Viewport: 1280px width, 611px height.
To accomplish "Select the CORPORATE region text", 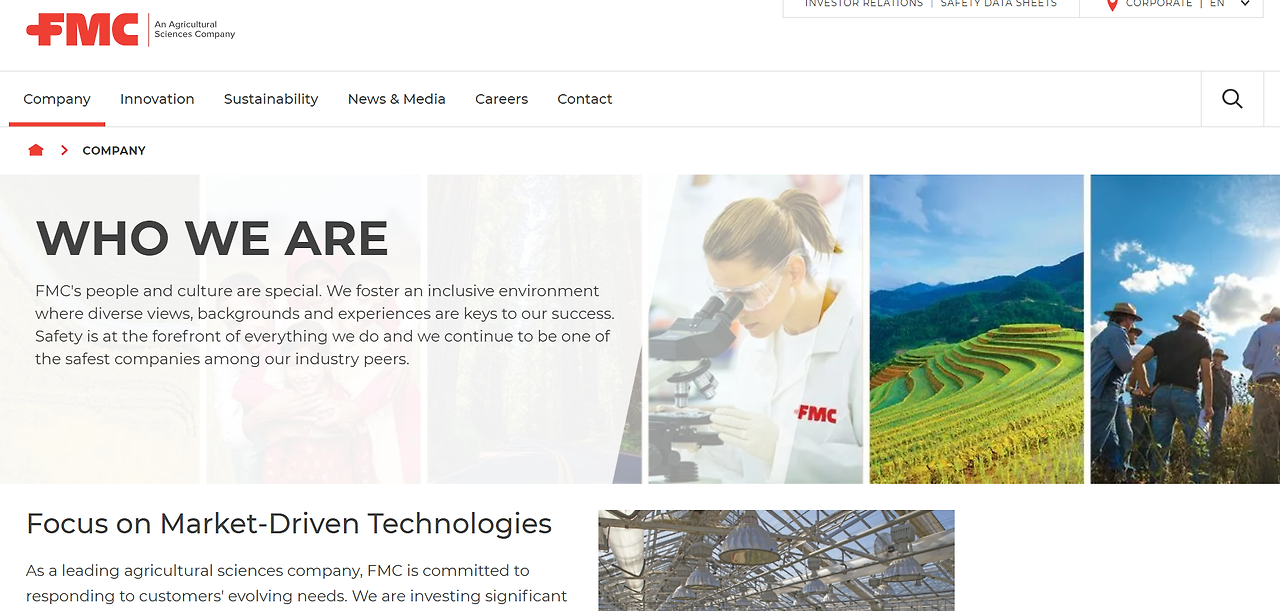I will click(1159, 4).
